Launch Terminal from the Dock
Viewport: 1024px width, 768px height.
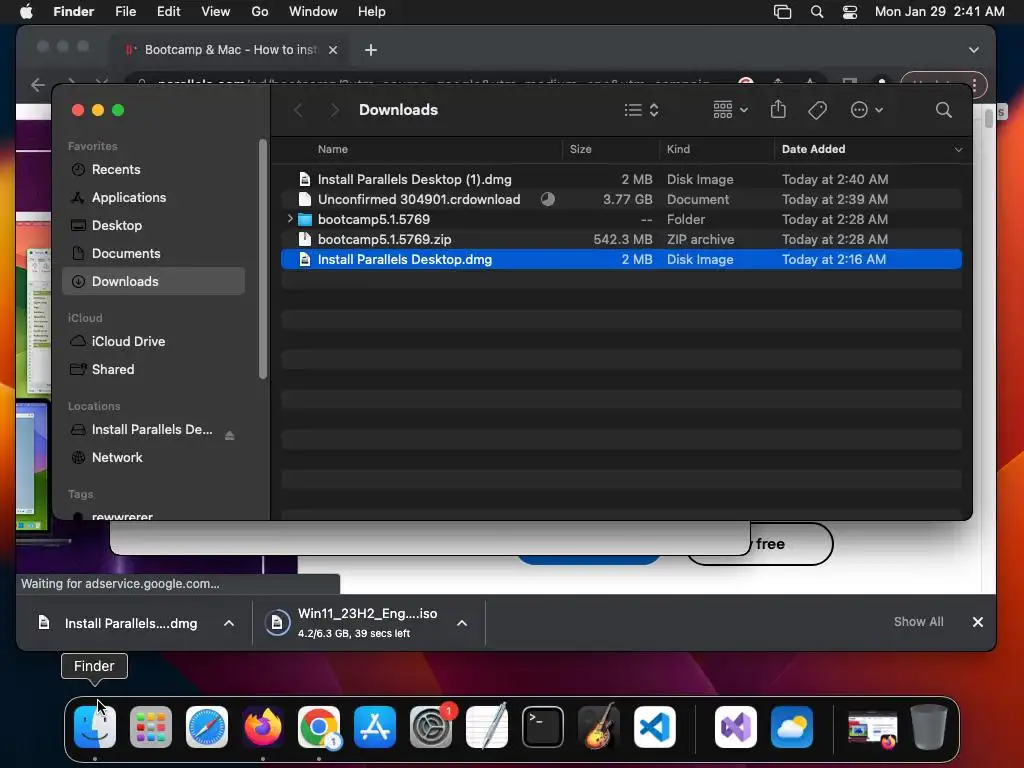tap(543, 727)
